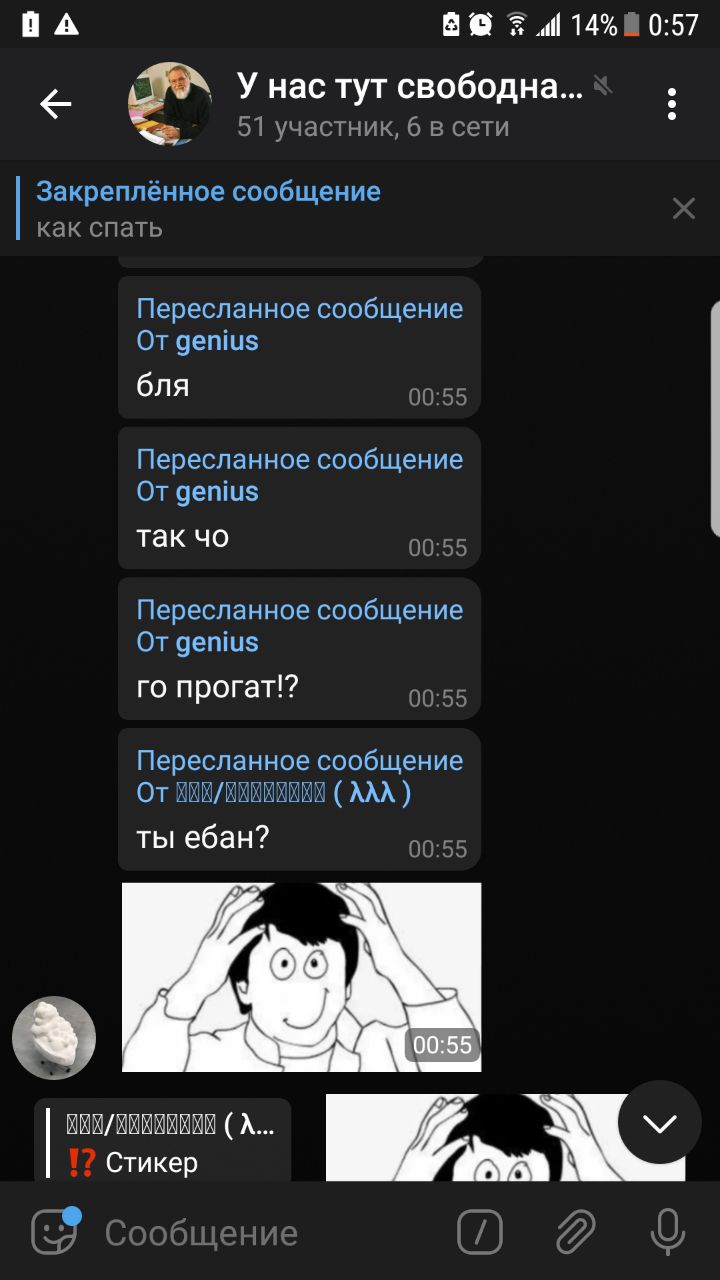Open the three-dot chat options menu
This screenshot has height=1280, width=720.
[672, 104]
